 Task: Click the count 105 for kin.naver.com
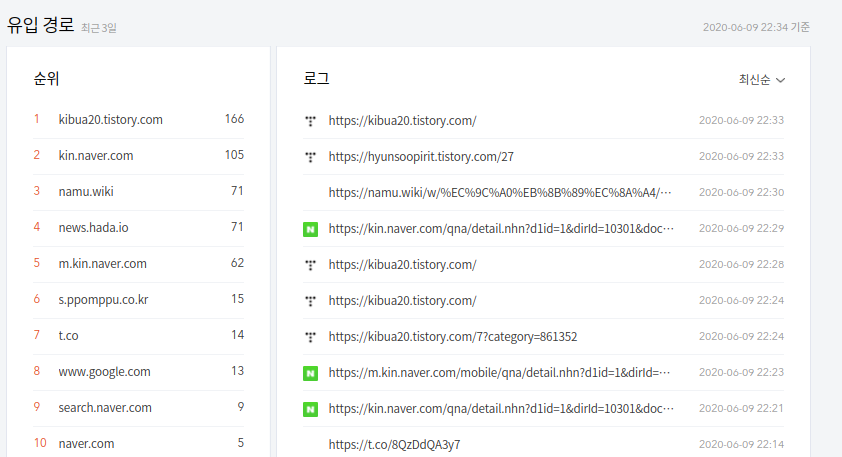click(x=234, y=155)
